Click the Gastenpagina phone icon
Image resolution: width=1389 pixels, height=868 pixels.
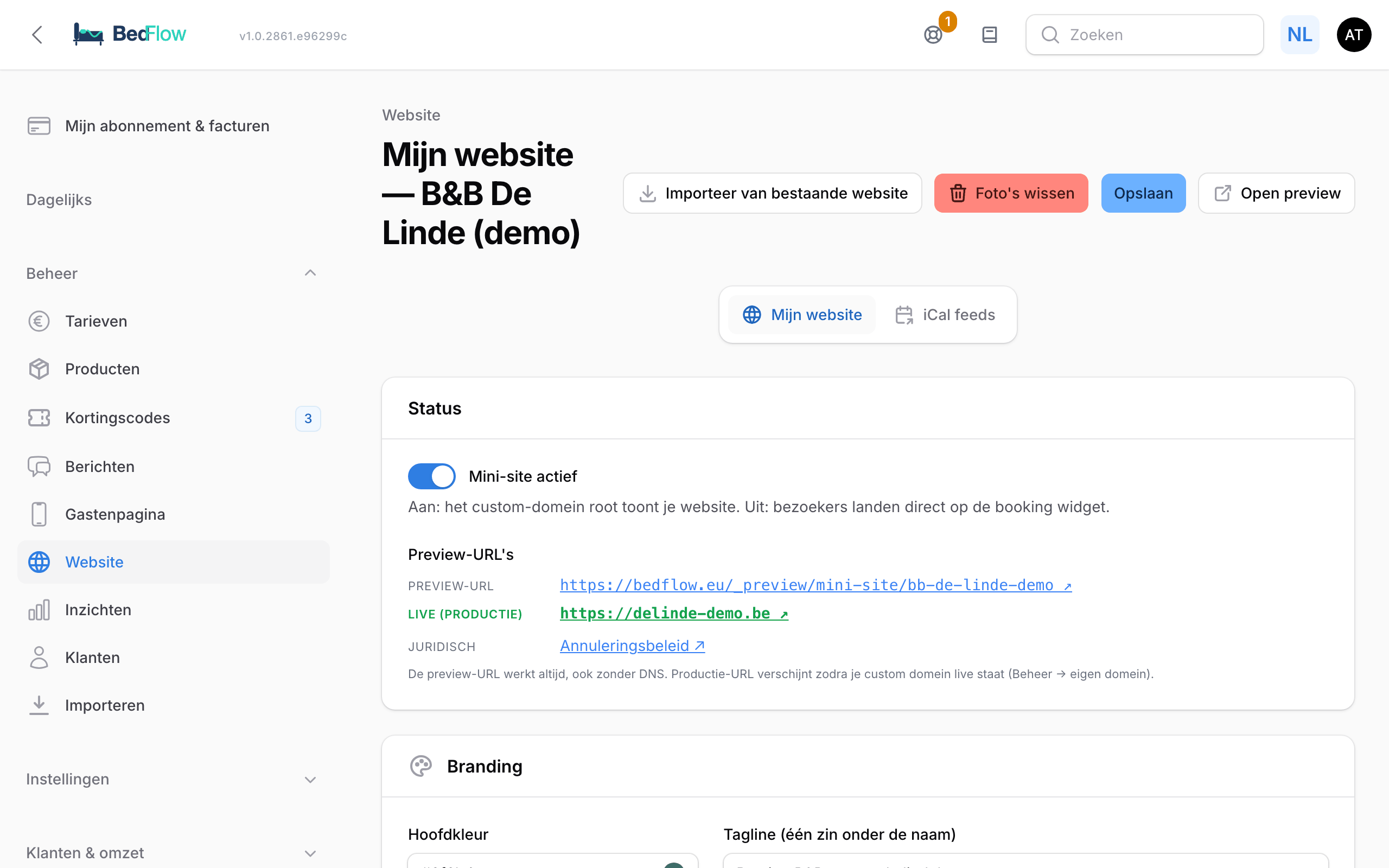click(x=39, y=514)
